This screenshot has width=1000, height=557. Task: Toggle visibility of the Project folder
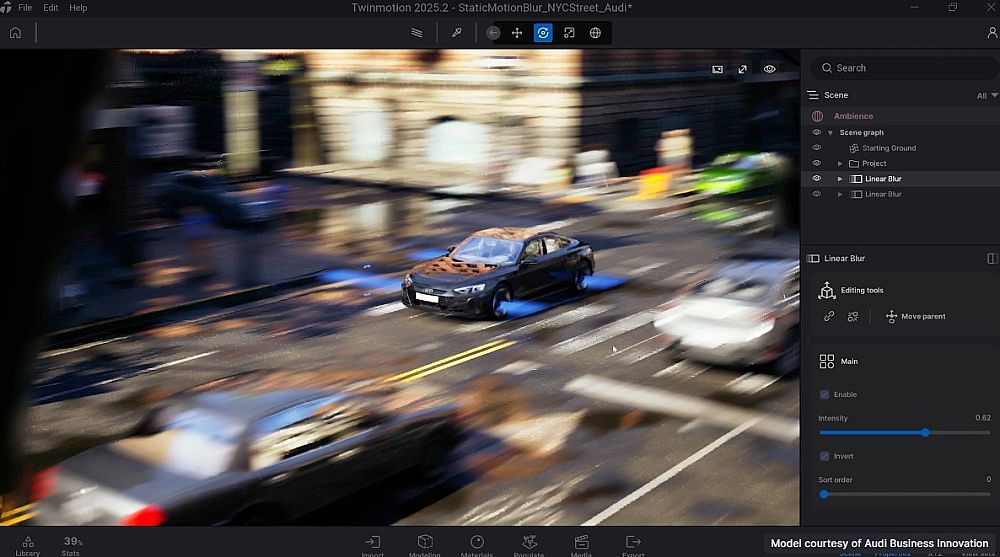816,163
